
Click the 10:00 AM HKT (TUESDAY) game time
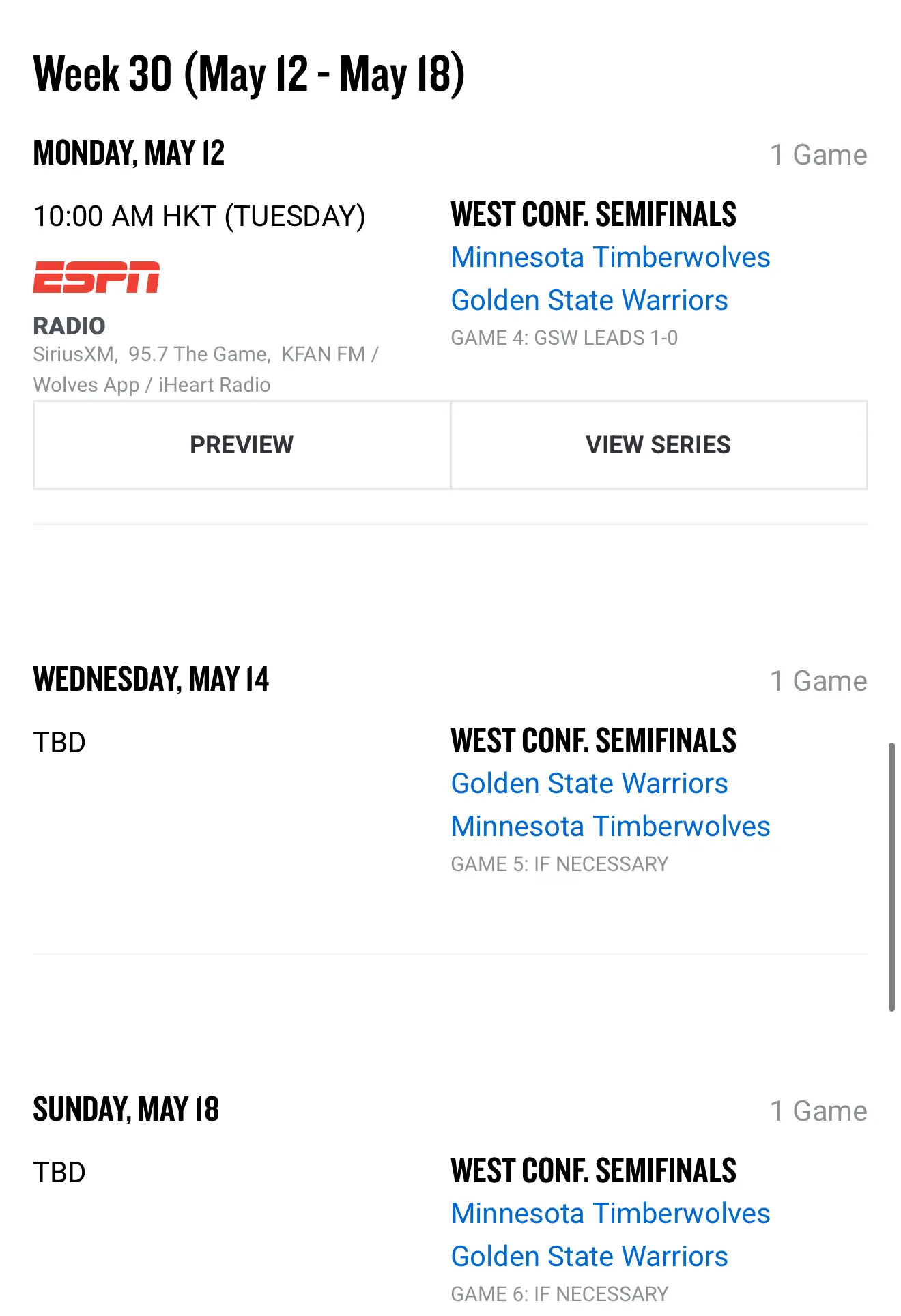(x=199, y=216)
